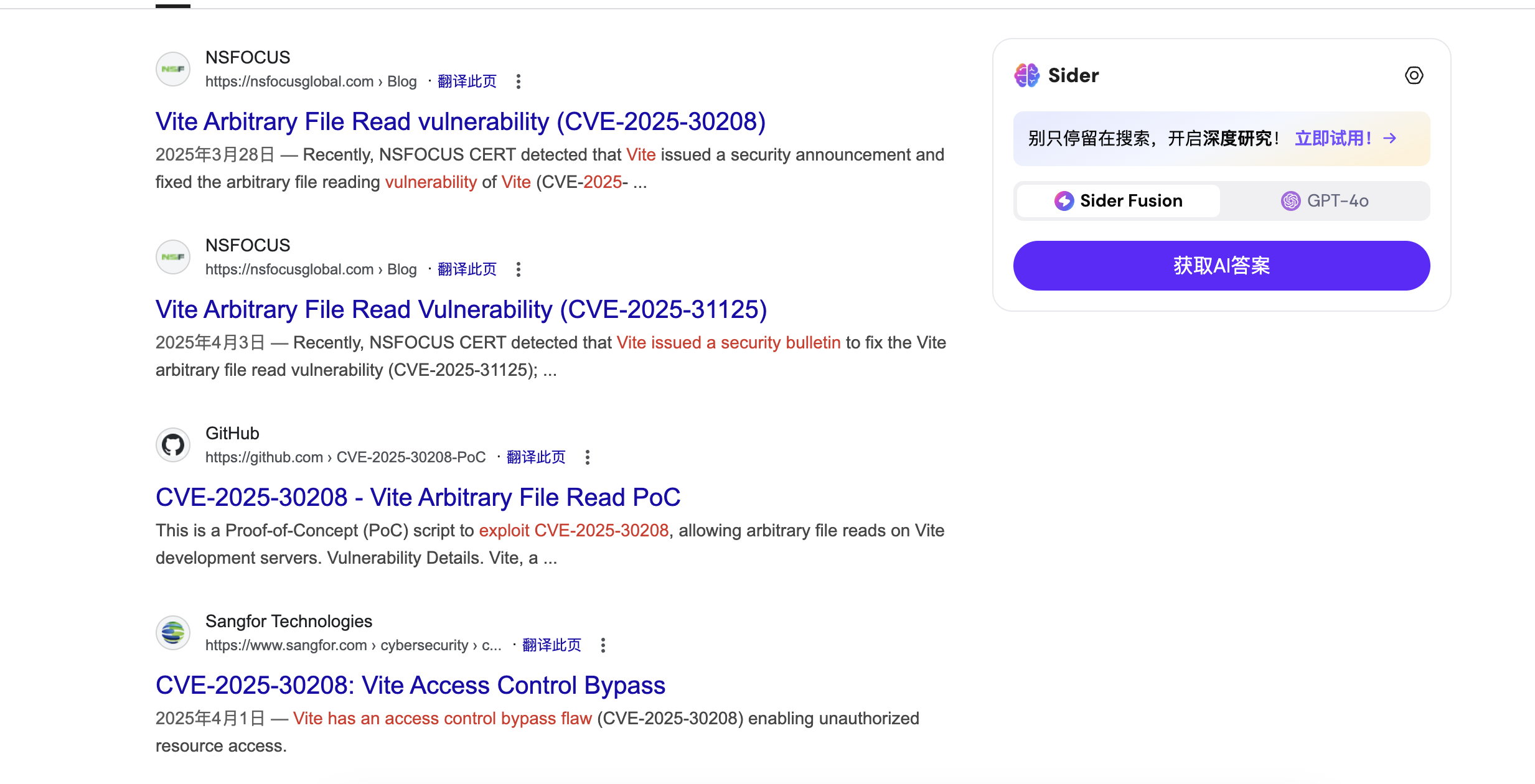Click the sangfor.com cybersecurity URL breadcrumb
Image resolution: width=1535 pixels, height=784 pixels.
353,645
